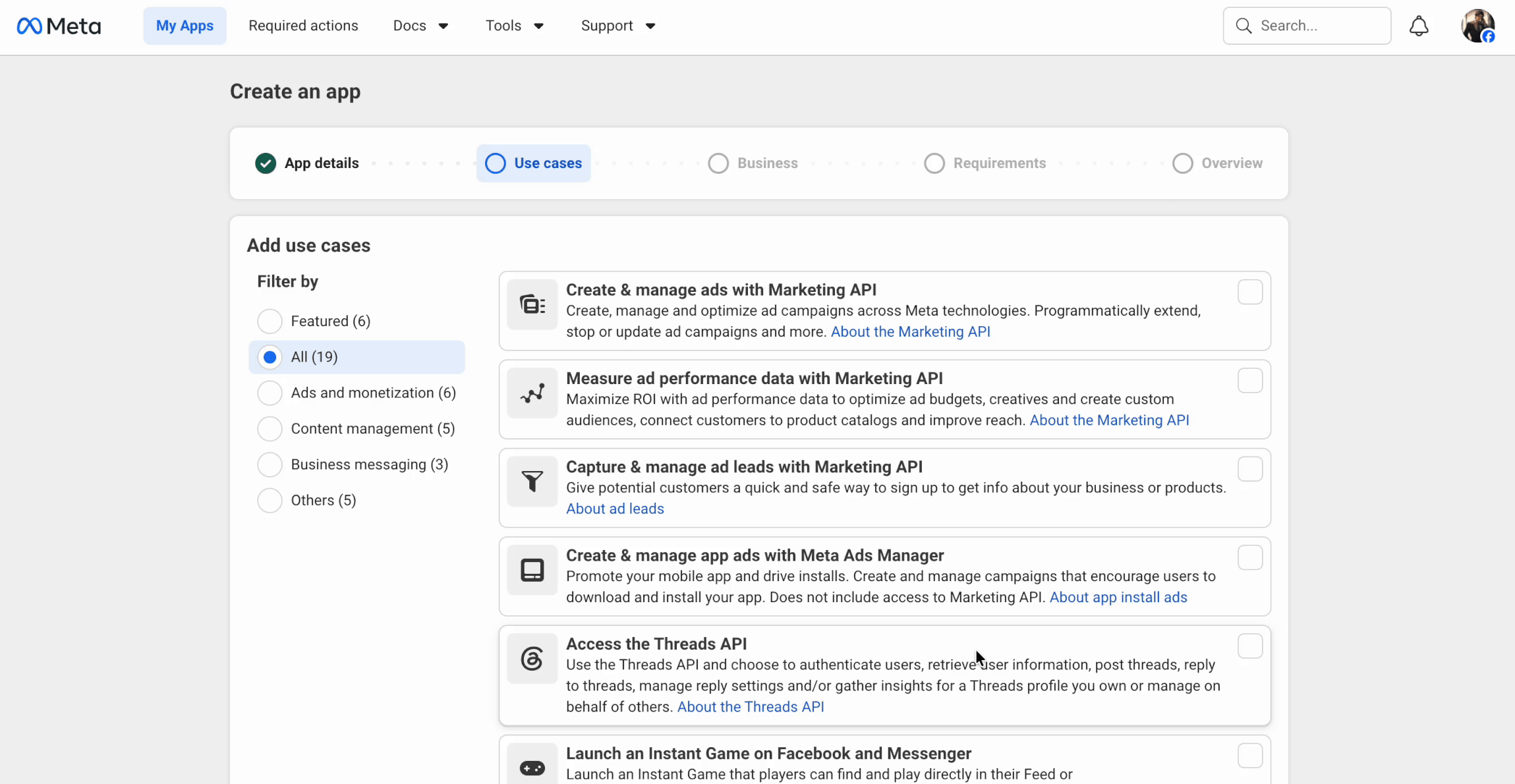Open the notifications bell
Image resolution: width=1515 pixels, height=784 pixels.
click(x=1419, y=26)
